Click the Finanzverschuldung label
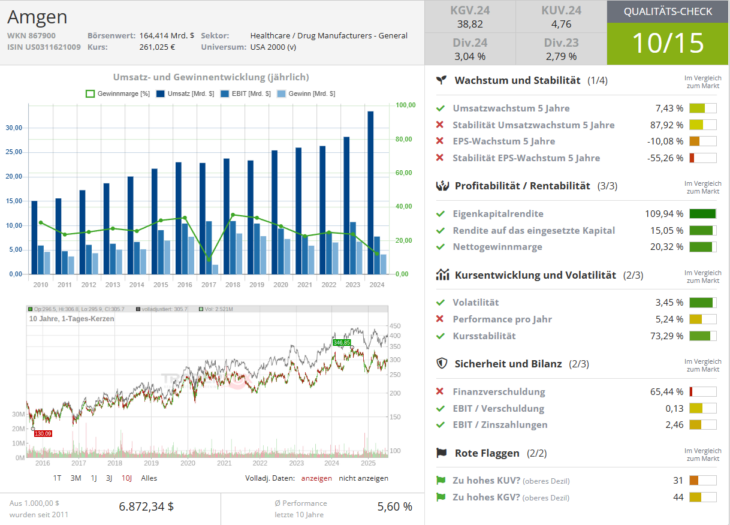 point(499,391)
